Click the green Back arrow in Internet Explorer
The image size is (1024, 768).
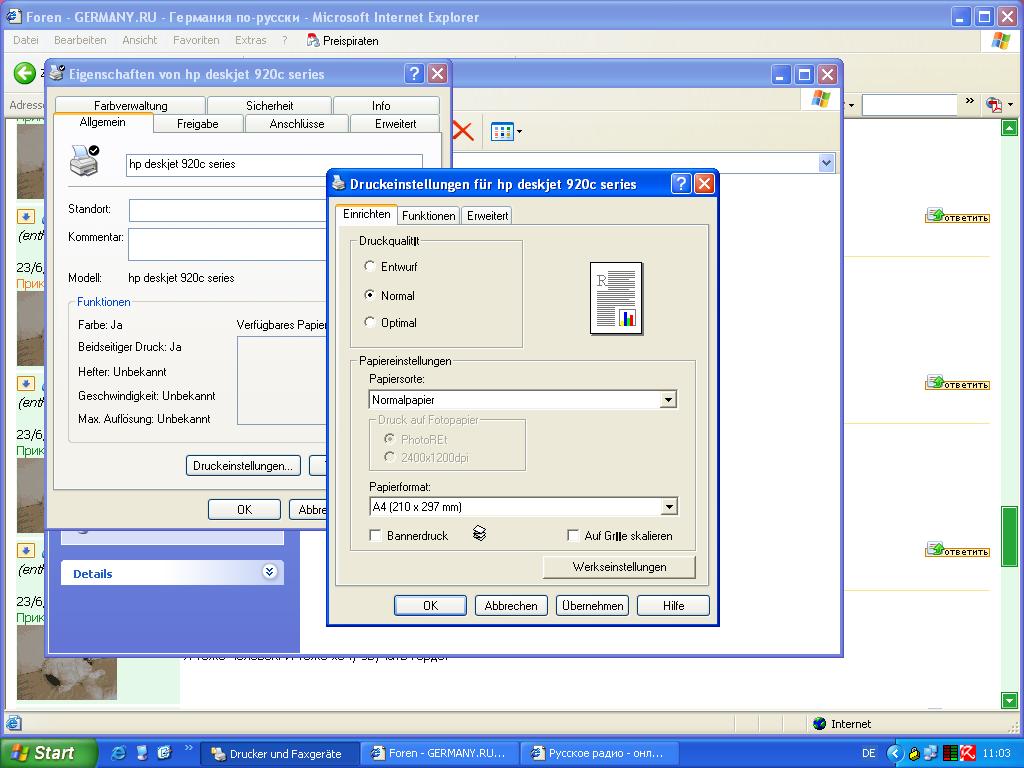(x=24, y=73)
